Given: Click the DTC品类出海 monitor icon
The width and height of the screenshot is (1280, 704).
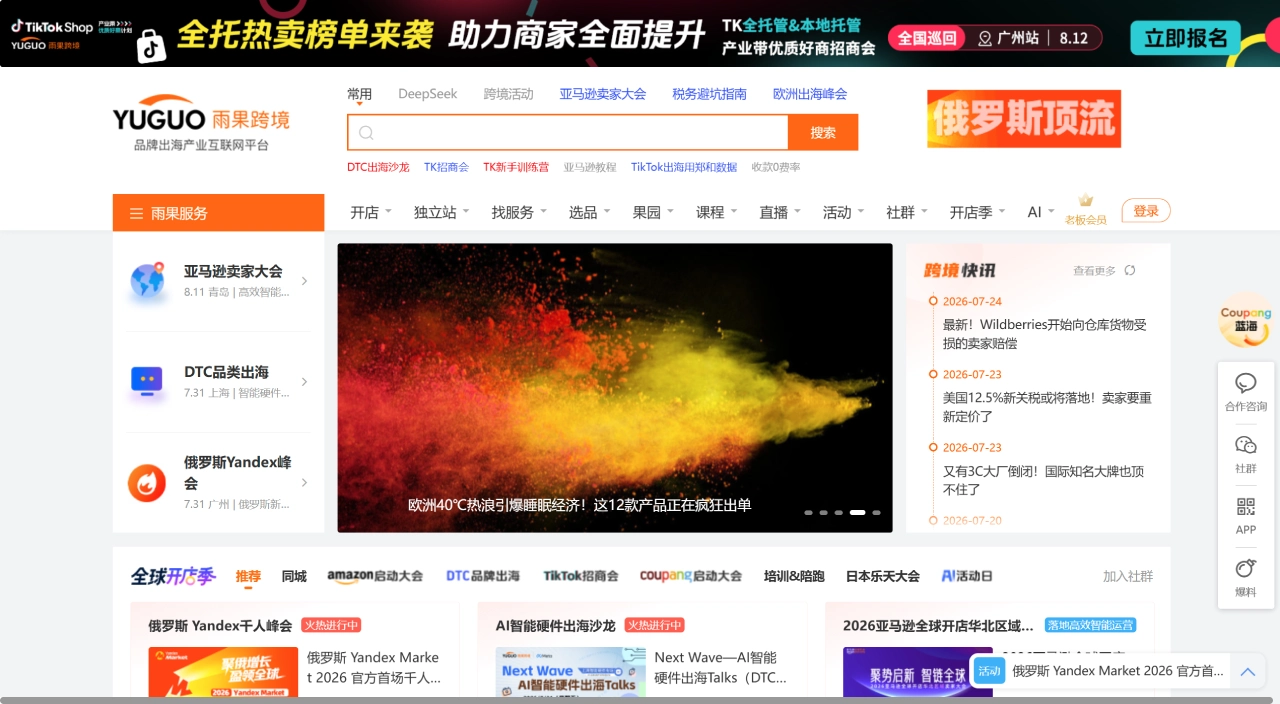Looking at the screenshot, I should coord(147,381).
